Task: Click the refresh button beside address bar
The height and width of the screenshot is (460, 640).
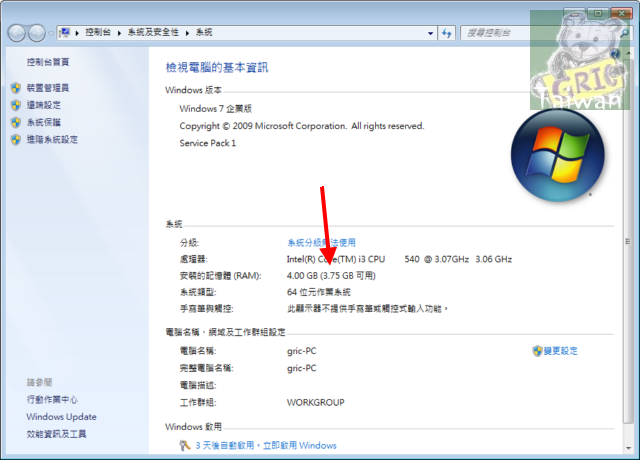Action: click(447, 33)
